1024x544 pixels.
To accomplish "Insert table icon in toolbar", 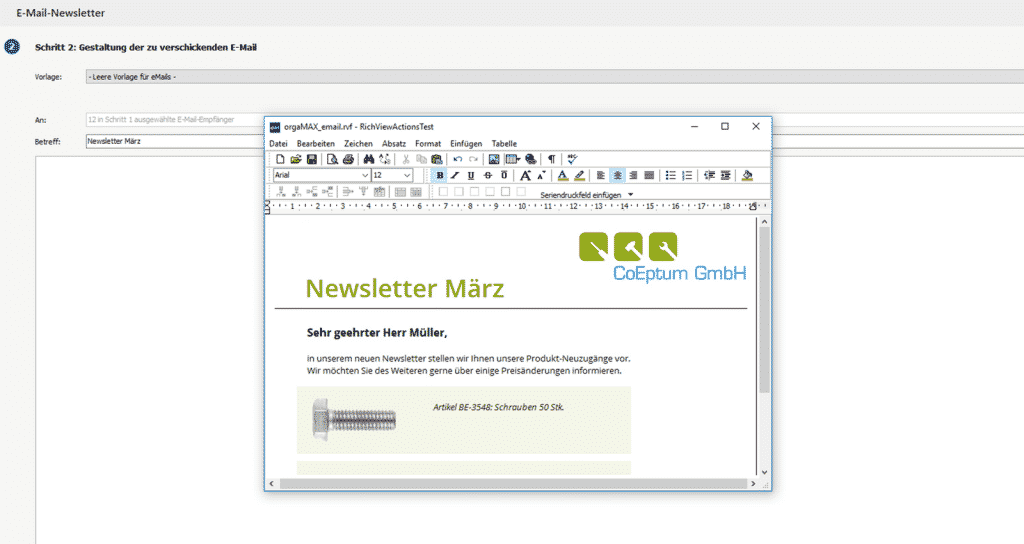I will point(513,159).
